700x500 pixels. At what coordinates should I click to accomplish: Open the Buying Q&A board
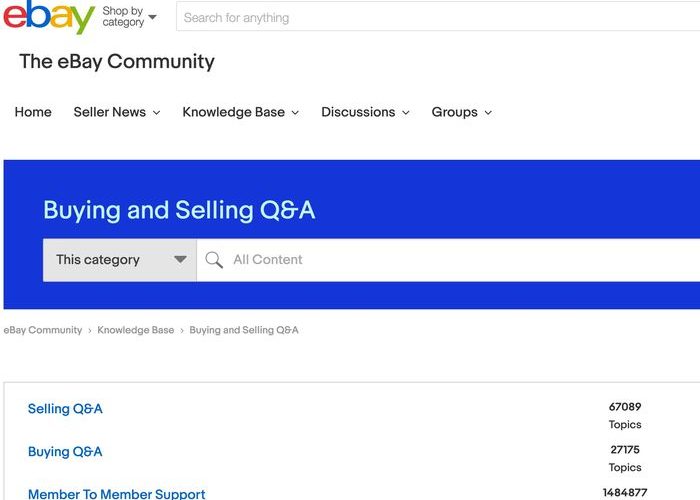tap(65, 451)
